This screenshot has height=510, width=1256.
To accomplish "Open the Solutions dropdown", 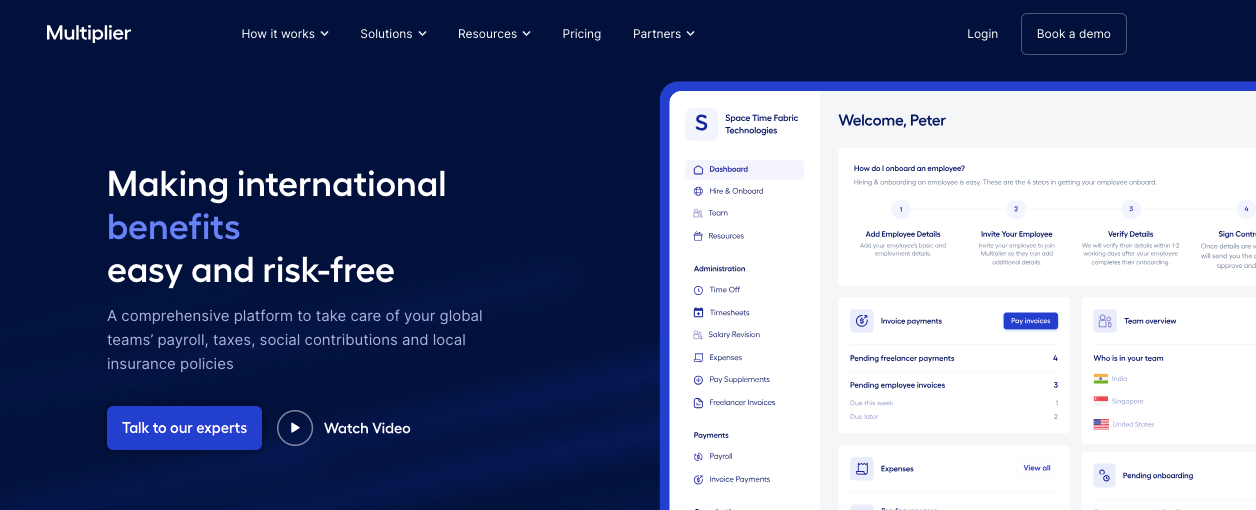I will point(393,34).
